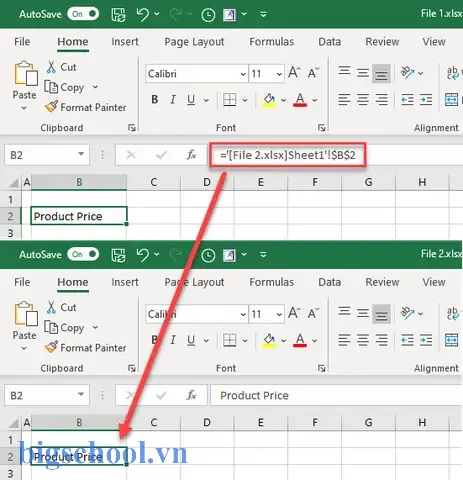The height and width of the screenshot is (480, 463).
Task: Activate Format Painter in File 2
Action: [x=86, y=348]
